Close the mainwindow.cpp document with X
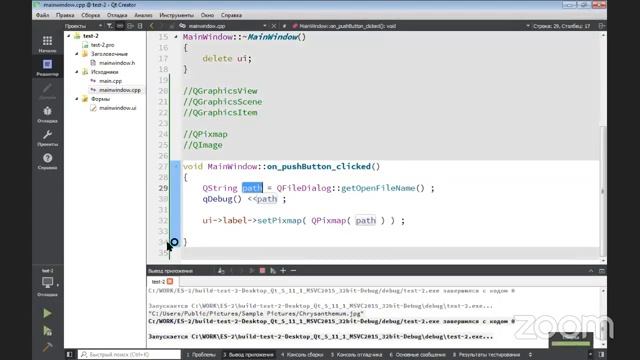 (274, 26)
